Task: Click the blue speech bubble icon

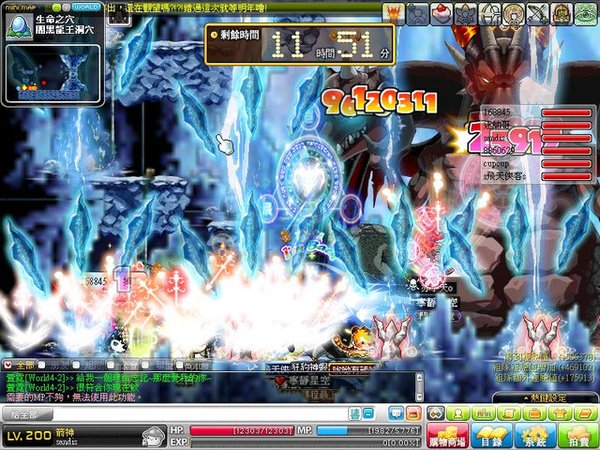Action: coord(396,413)
